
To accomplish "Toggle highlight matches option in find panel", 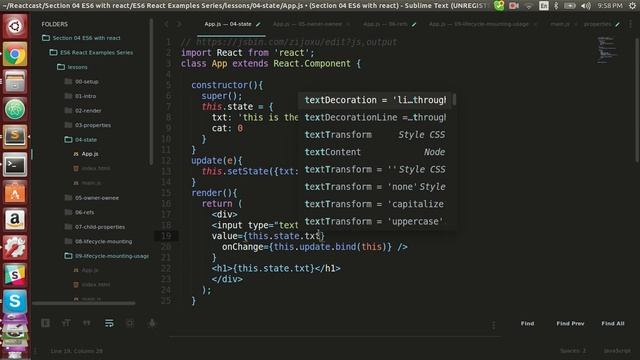I will coord(152,323).
